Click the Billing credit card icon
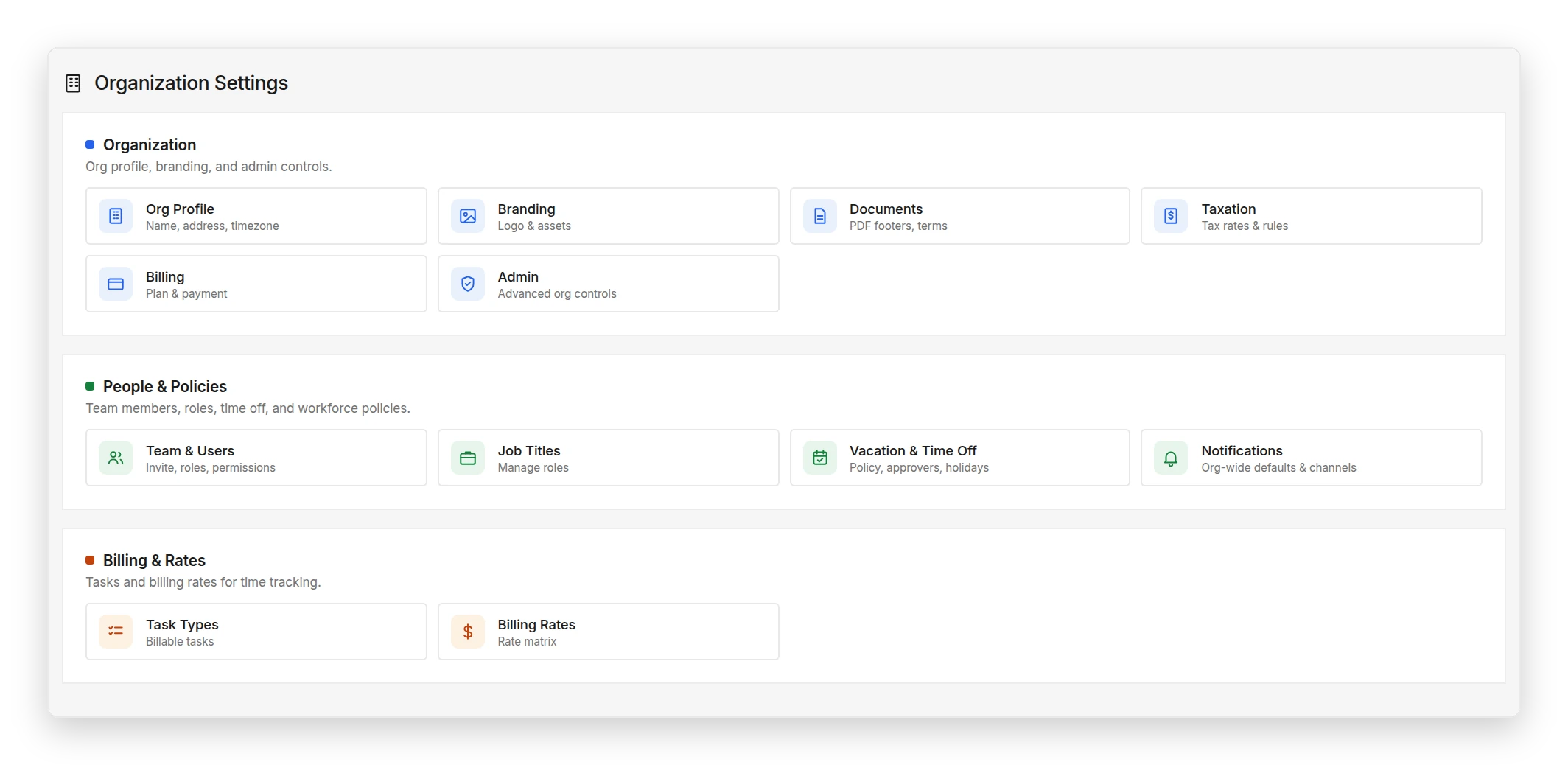This screenshot has width=1568, height=765. coord(116,284)
